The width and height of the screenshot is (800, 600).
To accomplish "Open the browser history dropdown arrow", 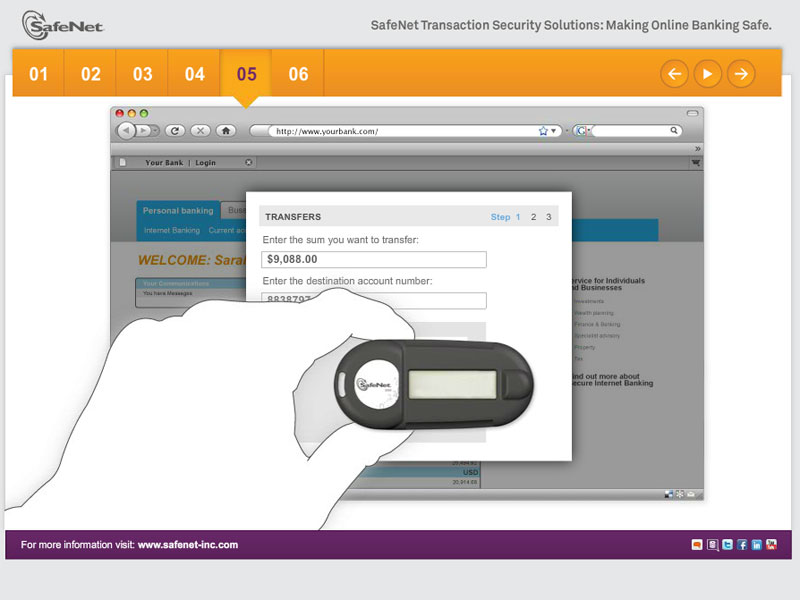I will 156,131.
